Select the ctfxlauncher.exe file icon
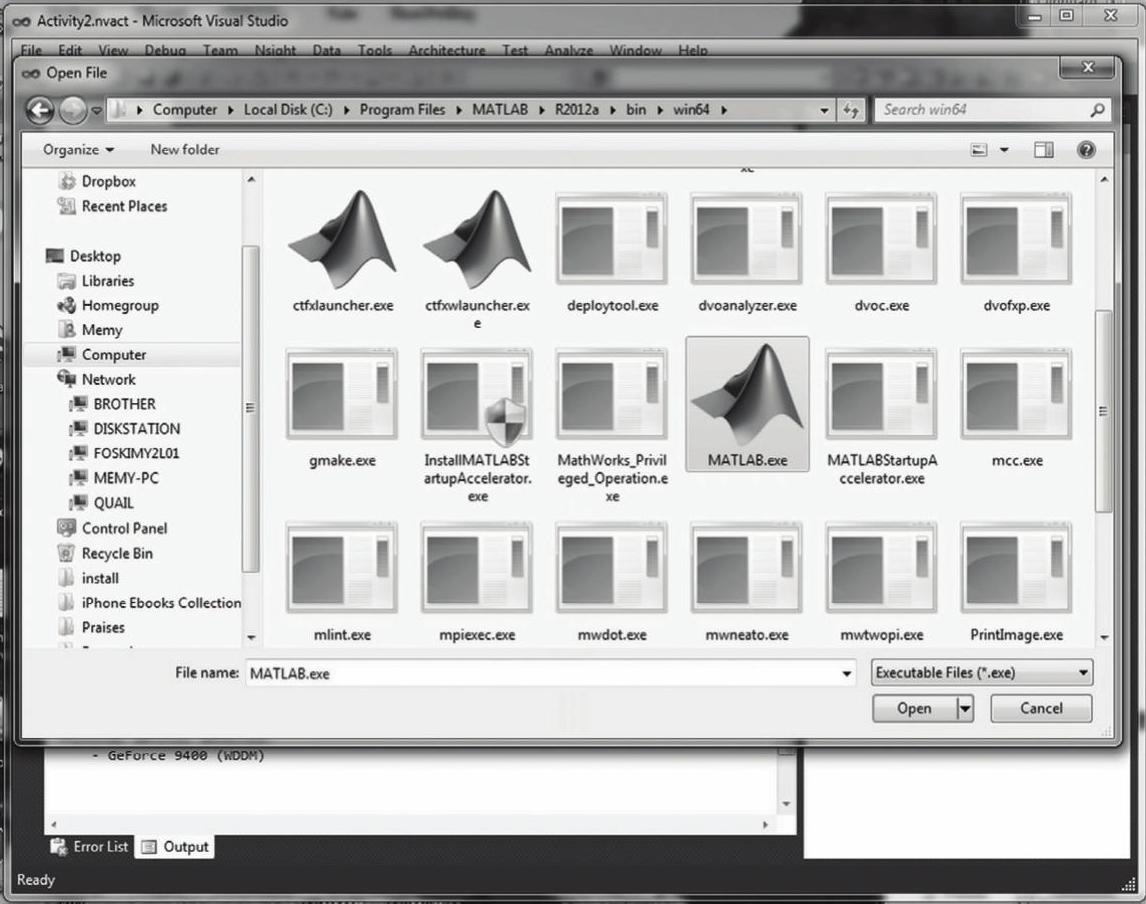1146x904 pixels. tap(342, 239)
